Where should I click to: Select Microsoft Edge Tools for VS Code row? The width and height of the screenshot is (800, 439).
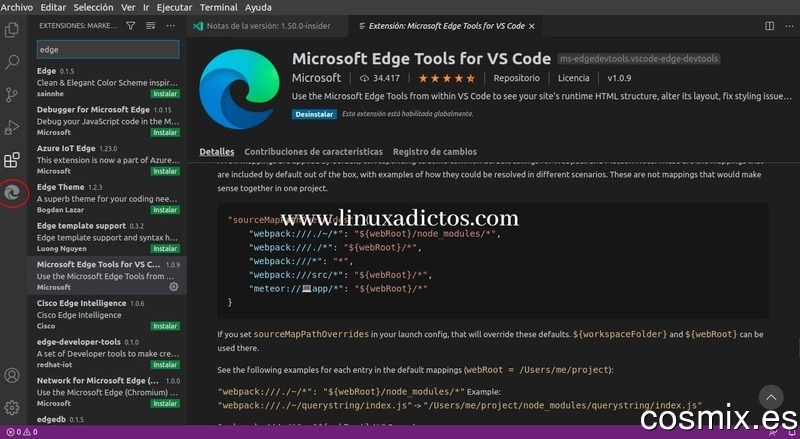107,276
